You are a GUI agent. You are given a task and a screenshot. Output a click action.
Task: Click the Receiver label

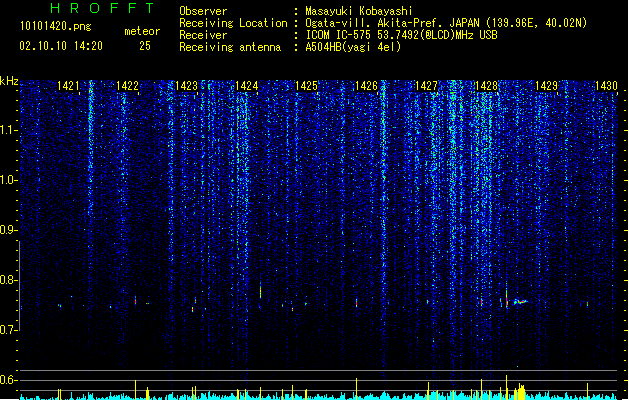pyautogui.click(x=203, y=35)
